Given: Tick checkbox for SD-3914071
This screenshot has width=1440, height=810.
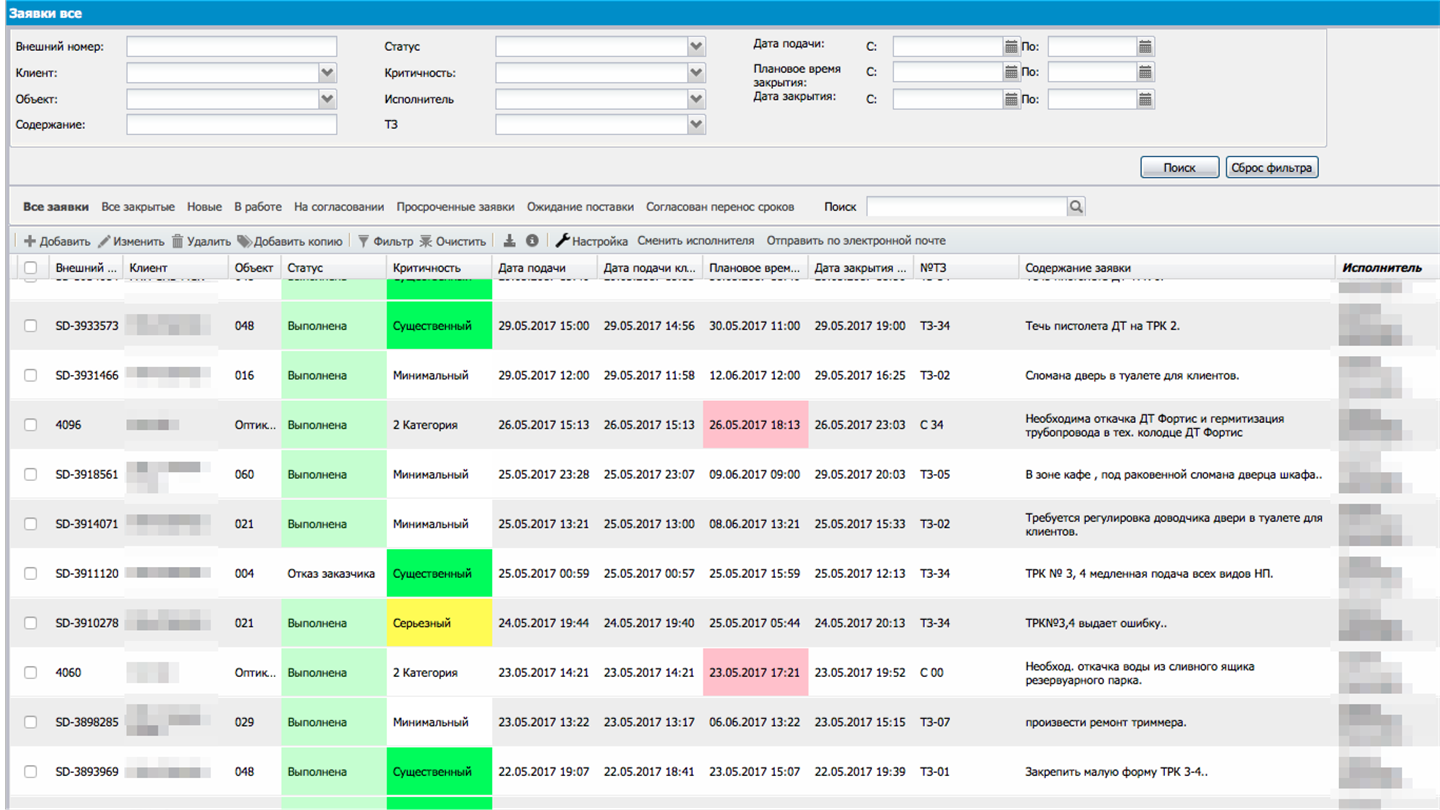Looking at the screenshot, I should tap(30, 524).
